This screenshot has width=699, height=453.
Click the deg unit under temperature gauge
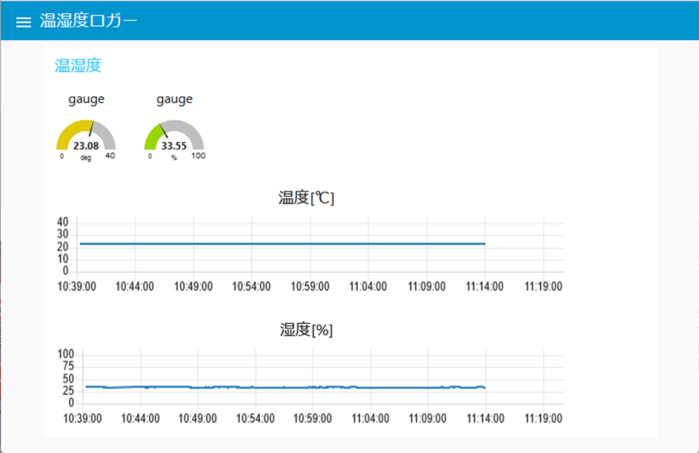coord(86,157)
